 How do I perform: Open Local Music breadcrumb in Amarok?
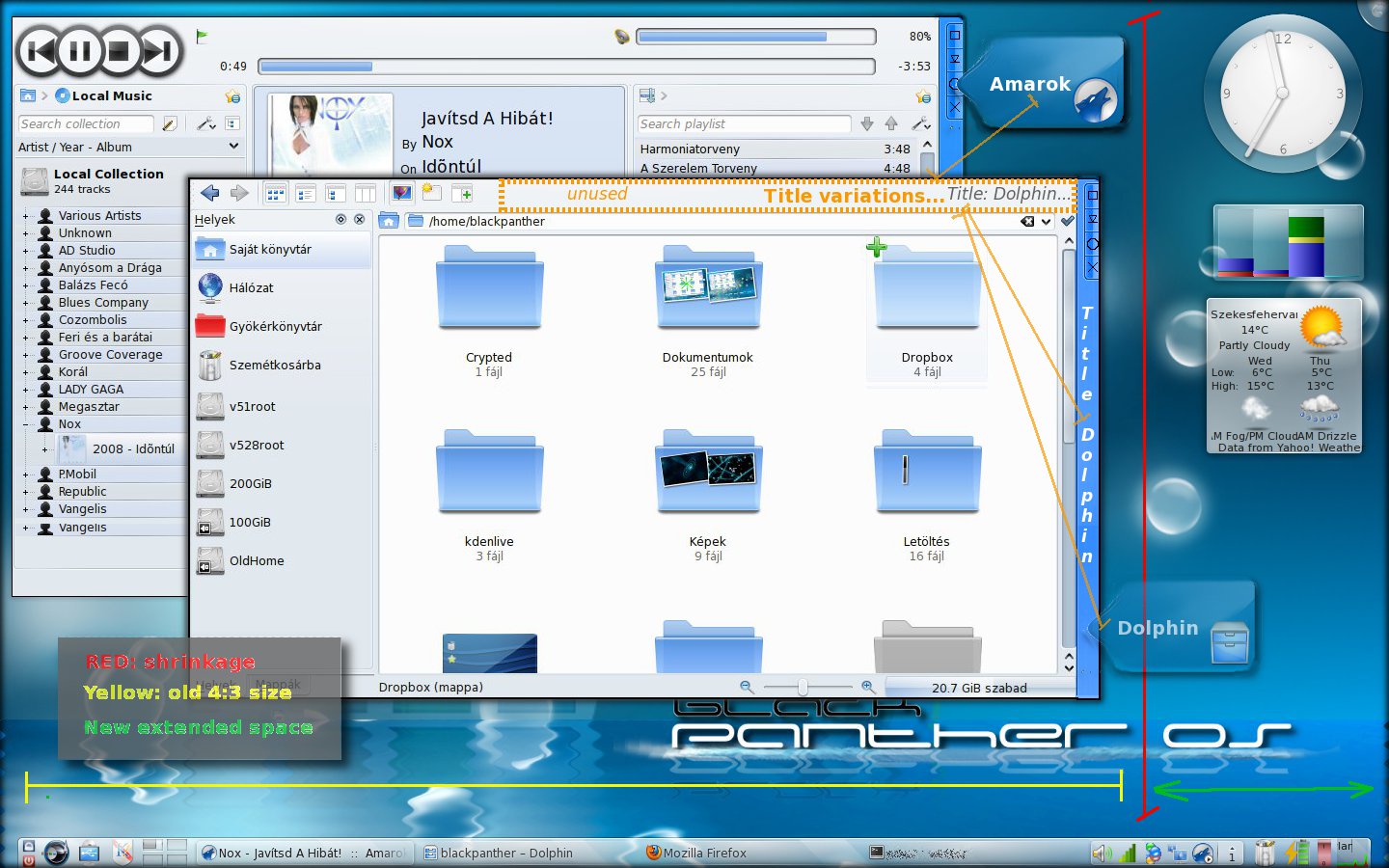point(103,95)
